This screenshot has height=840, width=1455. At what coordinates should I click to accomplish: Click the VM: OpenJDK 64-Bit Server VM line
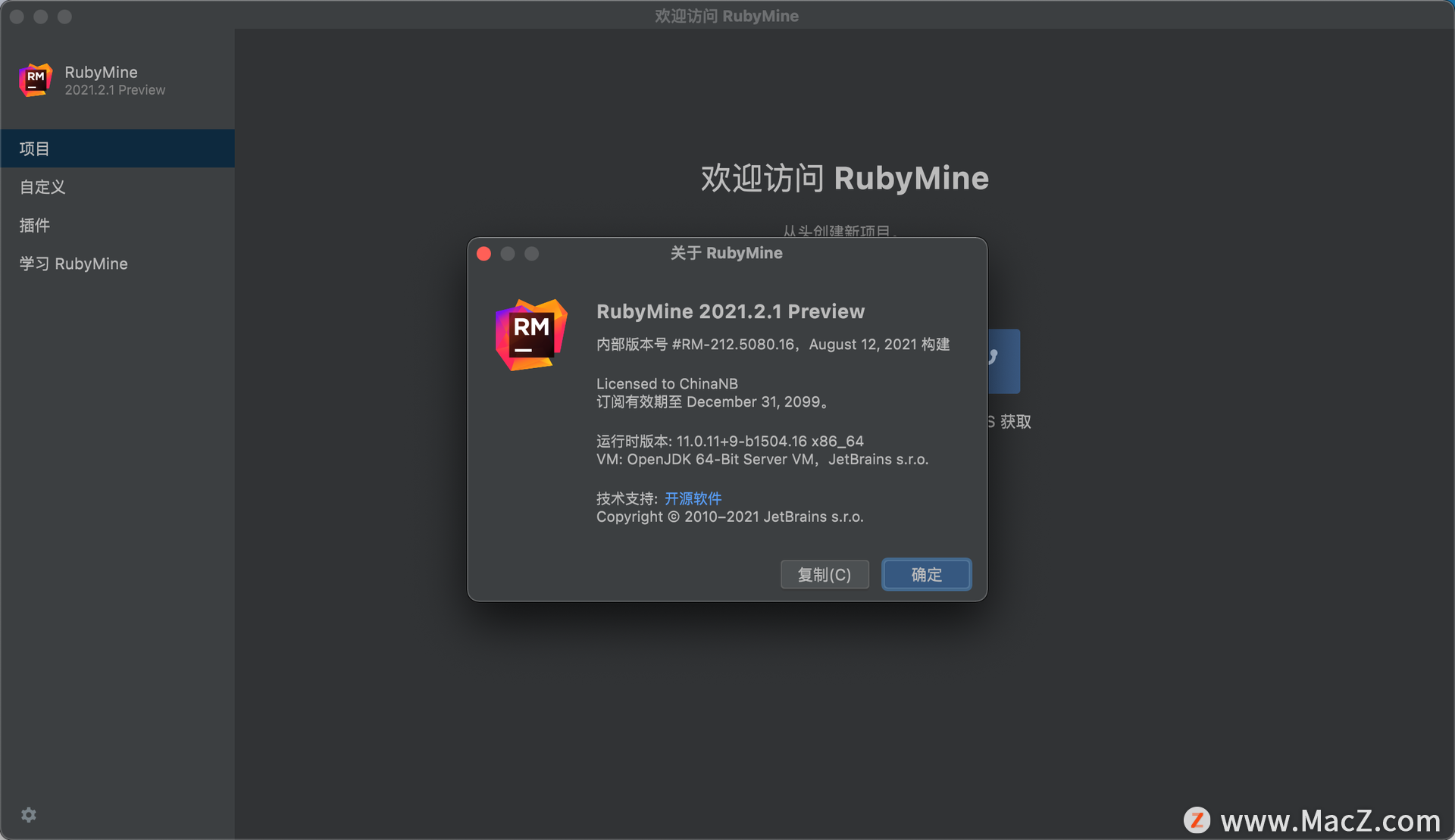tap(762, 459)
